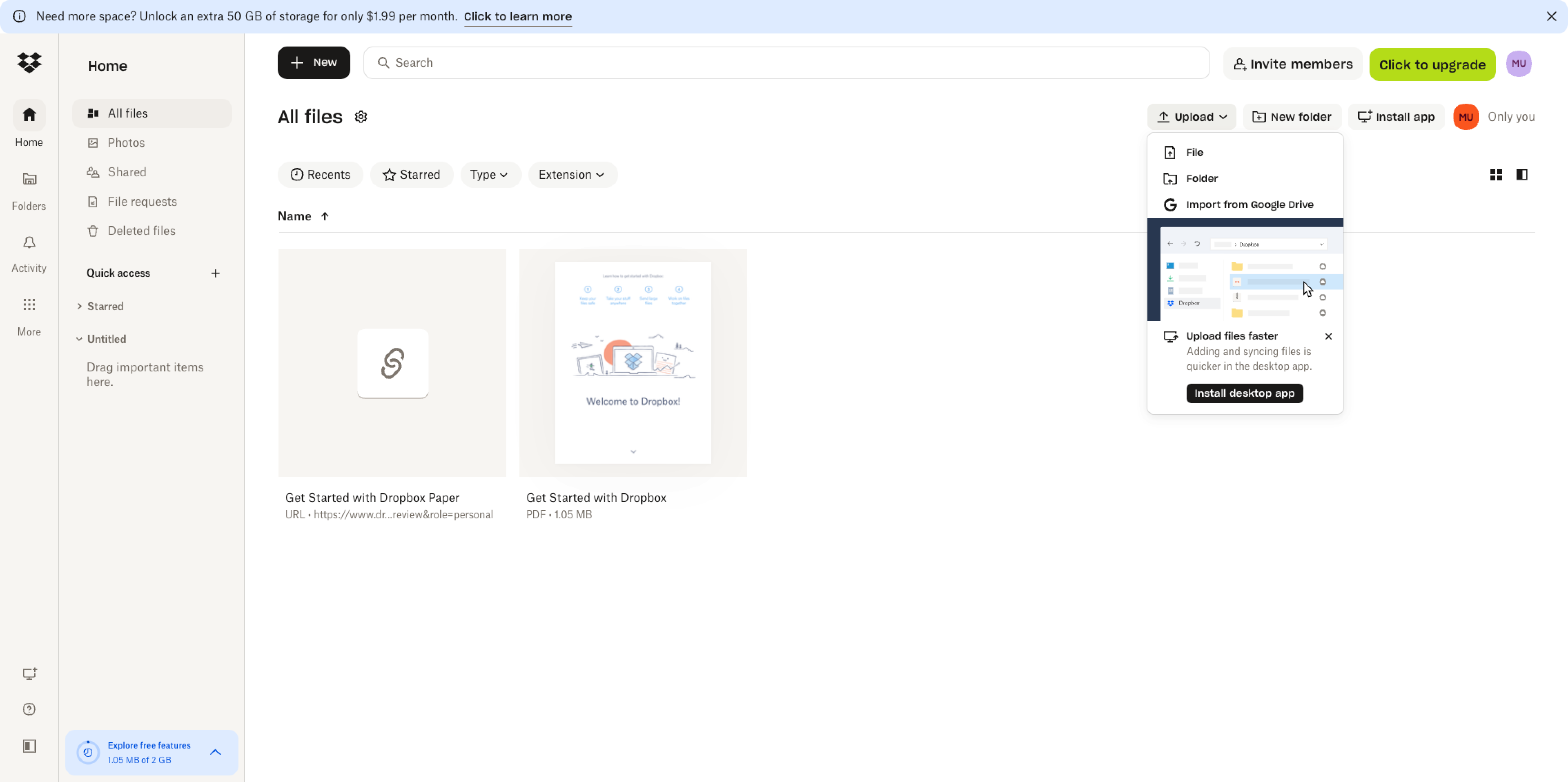Image resolution: width=1568 pixels, height=782 pixels.
Task: Open Get Started with Dropbox Paper thumbnail
Action: [392, 363]
